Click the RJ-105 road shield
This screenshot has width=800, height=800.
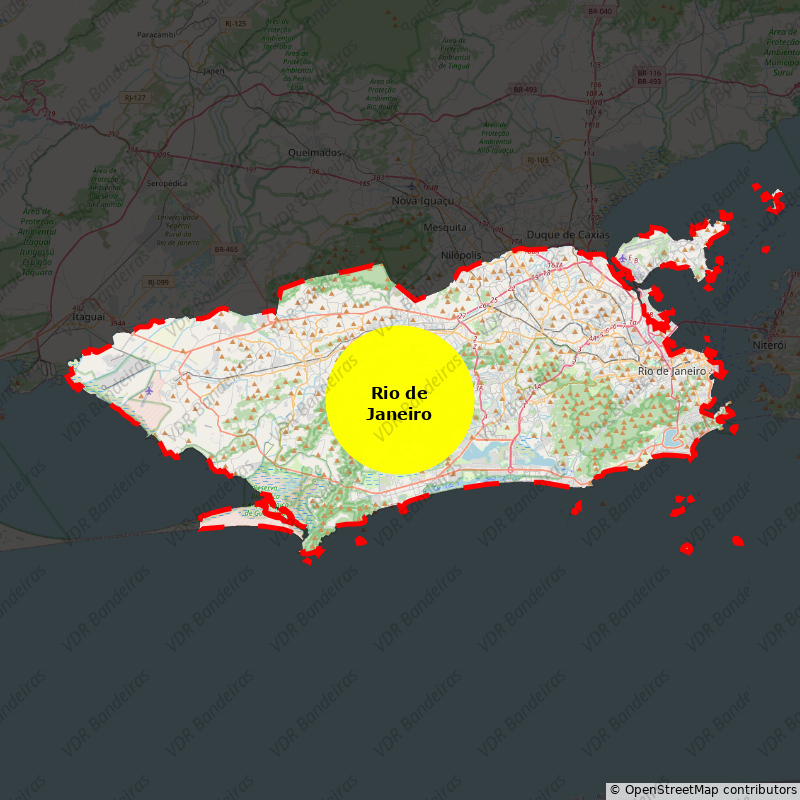(537, 160)
